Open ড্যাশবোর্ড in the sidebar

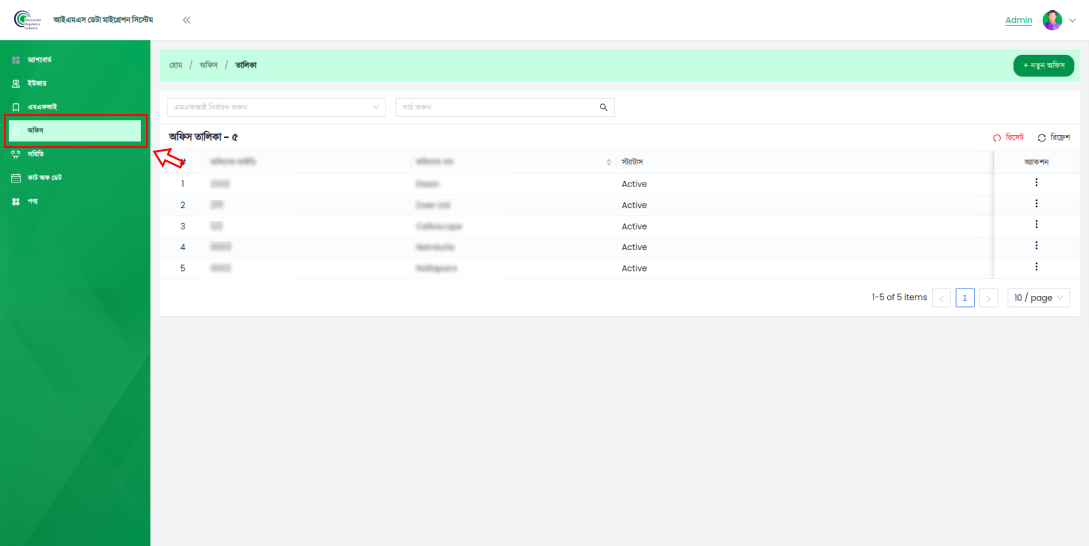[x=40, y=60]
